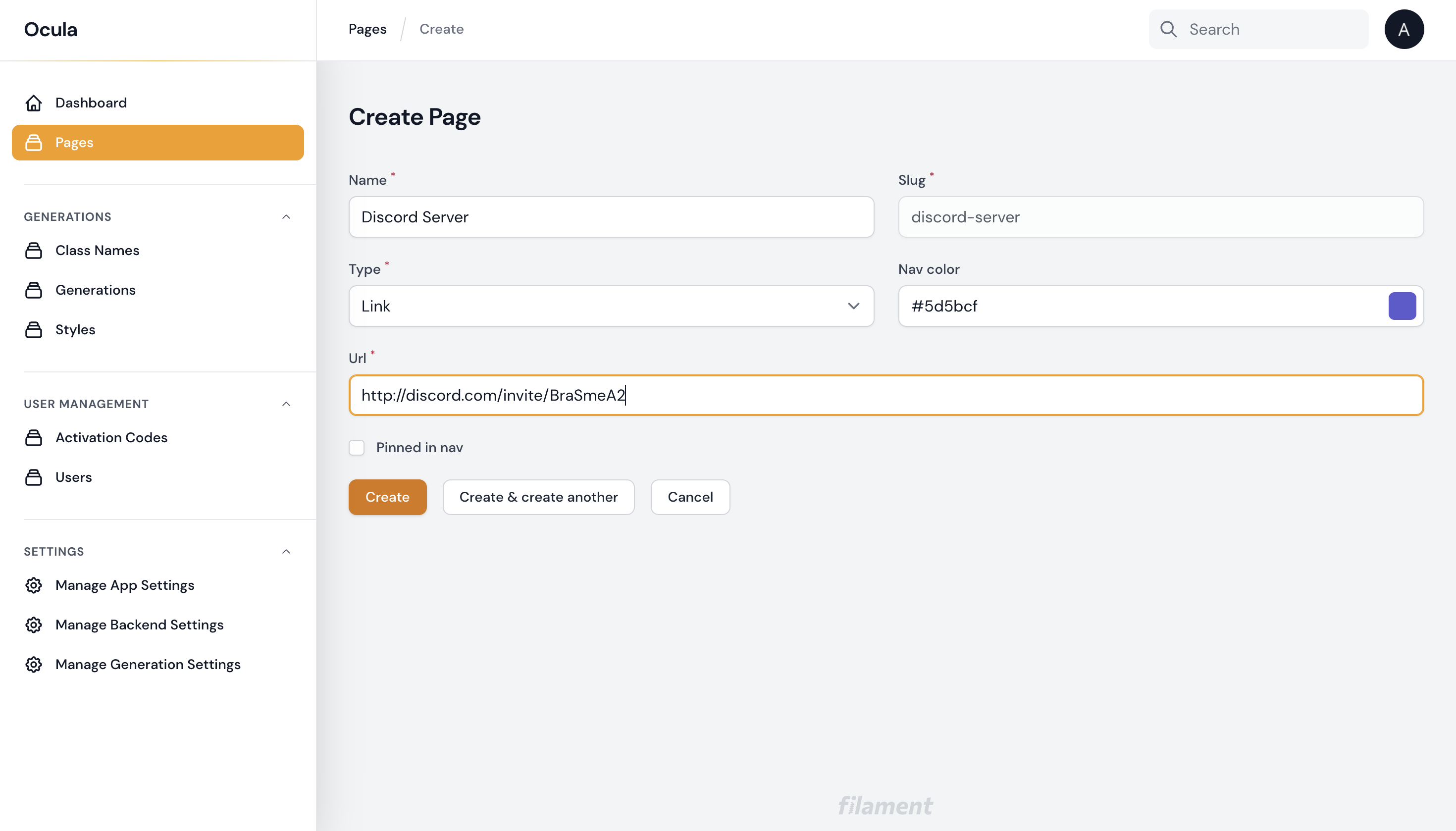1456x831 pixels.
Task: Click the Create breadcrumb text
Action: coord(441,29)
